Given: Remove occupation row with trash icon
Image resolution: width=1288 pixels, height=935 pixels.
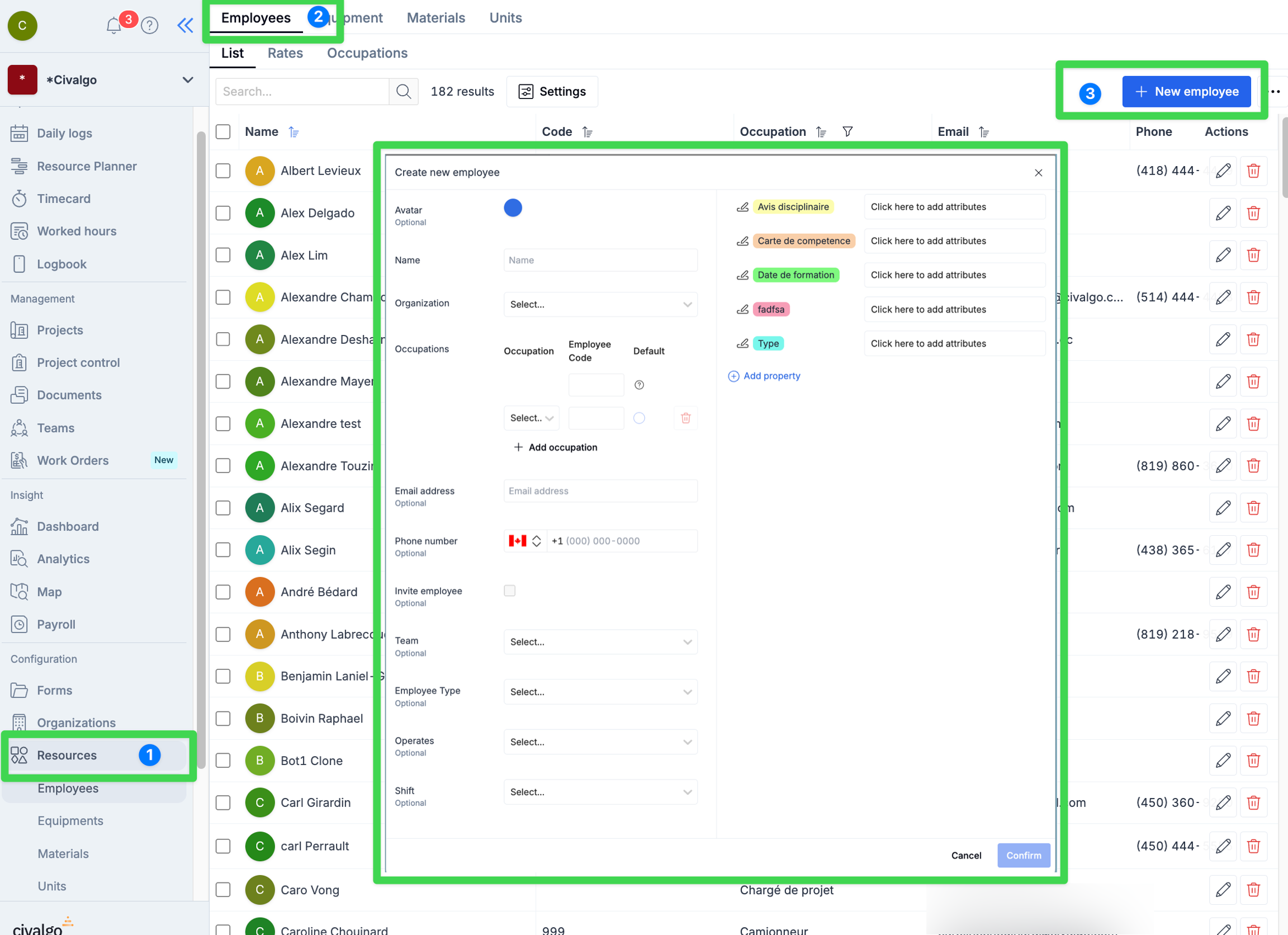Looking at the screenshot, I should coord(685,418).
